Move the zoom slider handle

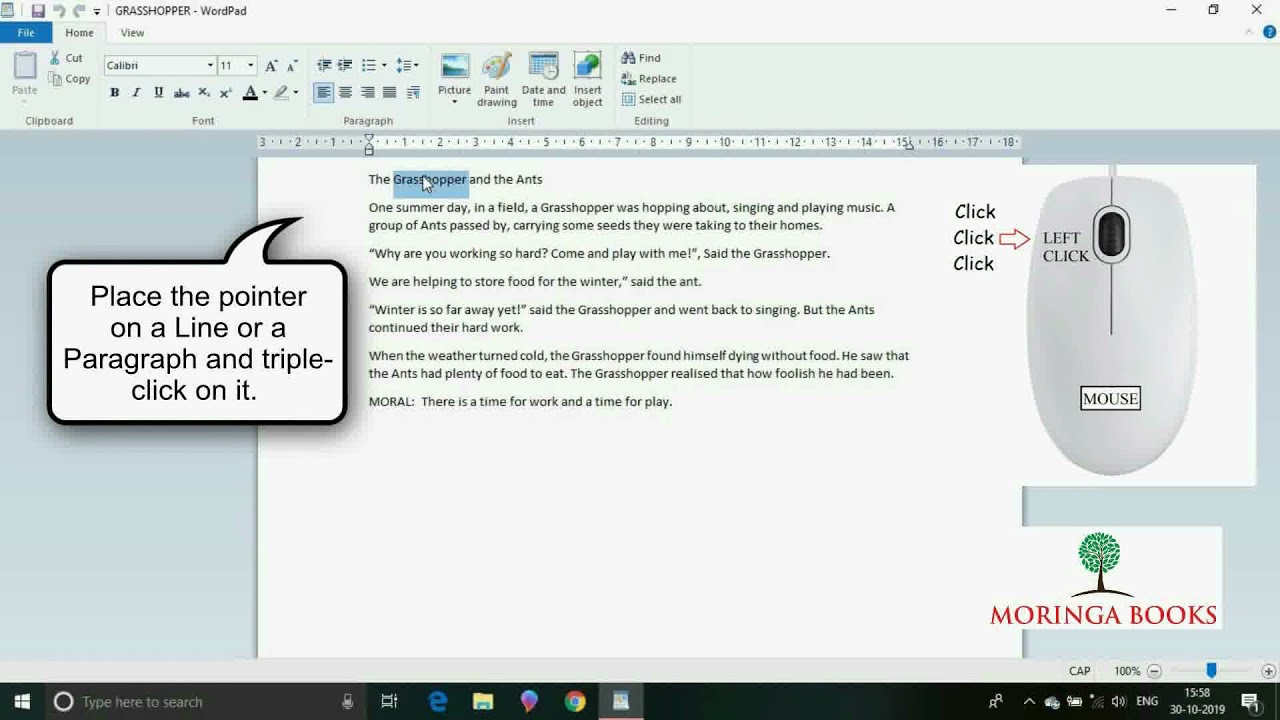[x=1211, y=671]
